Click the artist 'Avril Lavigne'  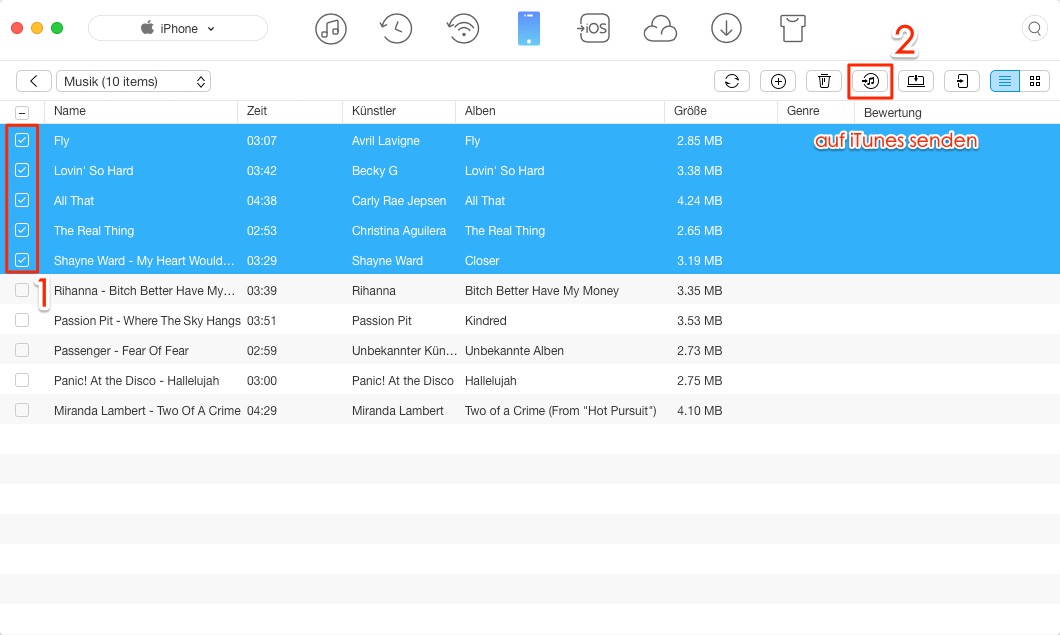[385, 141]
